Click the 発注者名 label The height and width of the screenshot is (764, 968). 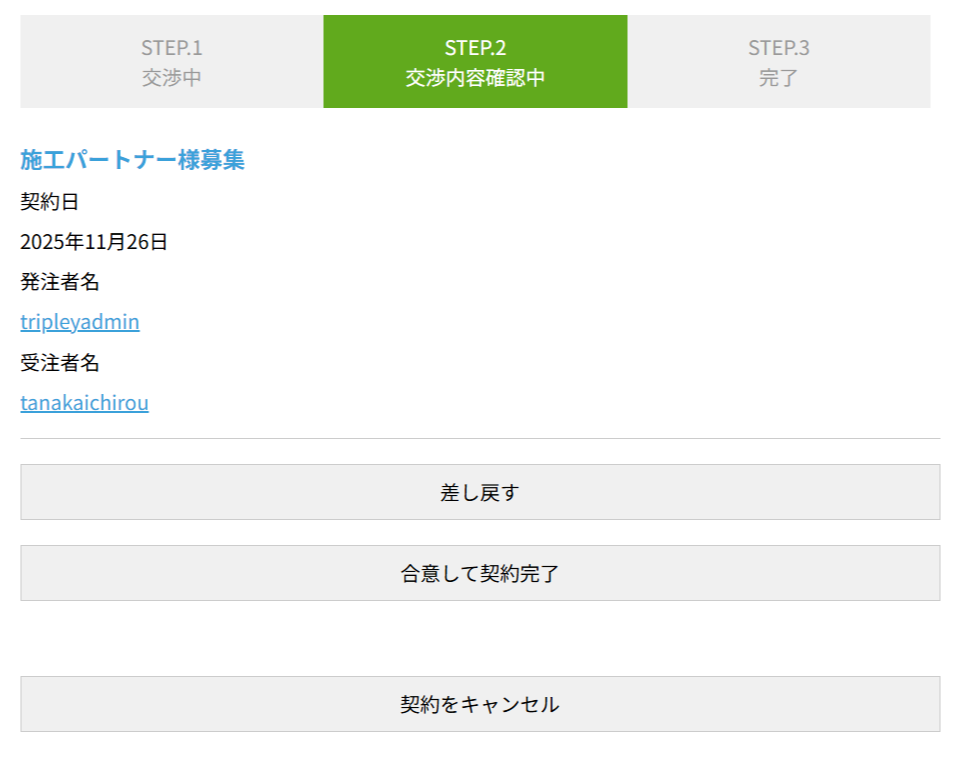pyautogui.click(x=60, y=282)
